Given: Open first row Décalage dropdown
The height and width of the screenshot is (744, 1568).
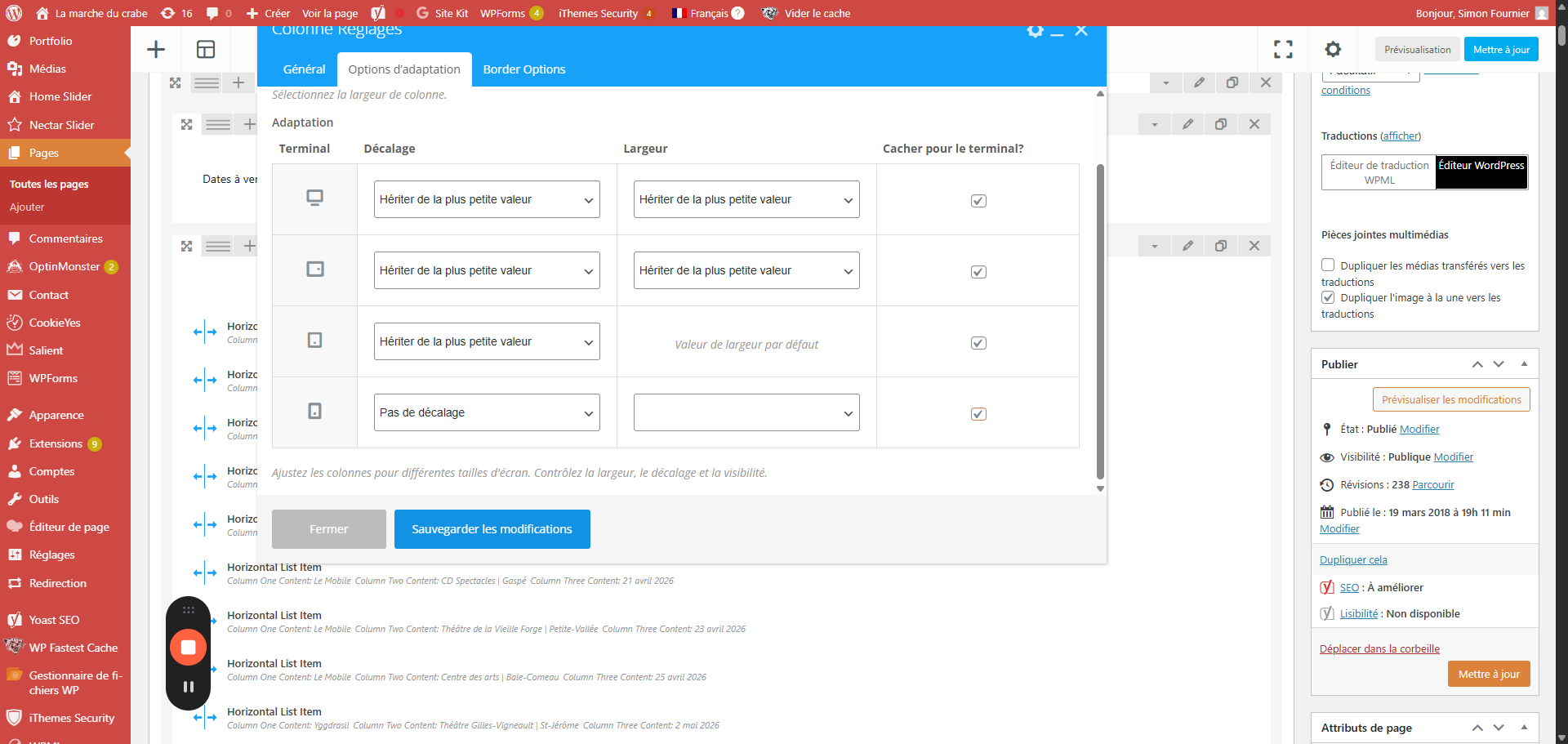Looking at the screenshot, I should click(x=487, y=199).
